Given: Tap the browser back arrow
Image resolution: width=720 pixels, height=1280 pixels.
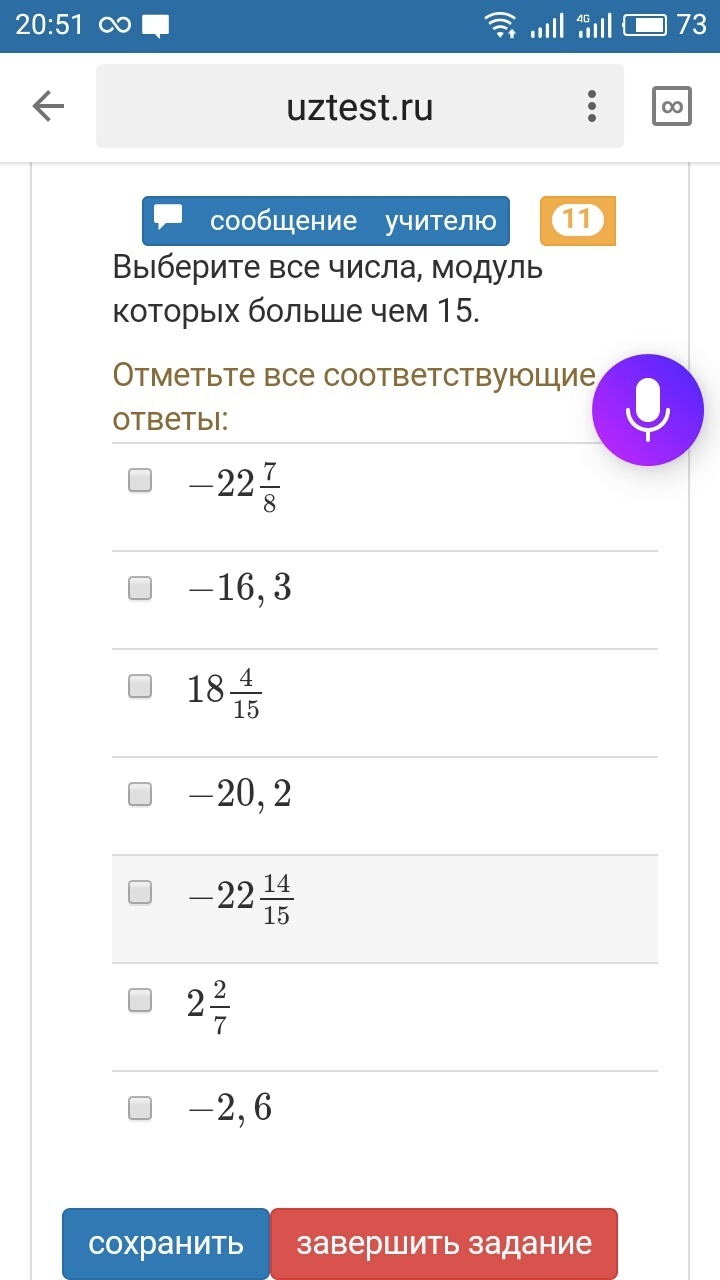Looking at the screenshot, I should tap(48, 106).
